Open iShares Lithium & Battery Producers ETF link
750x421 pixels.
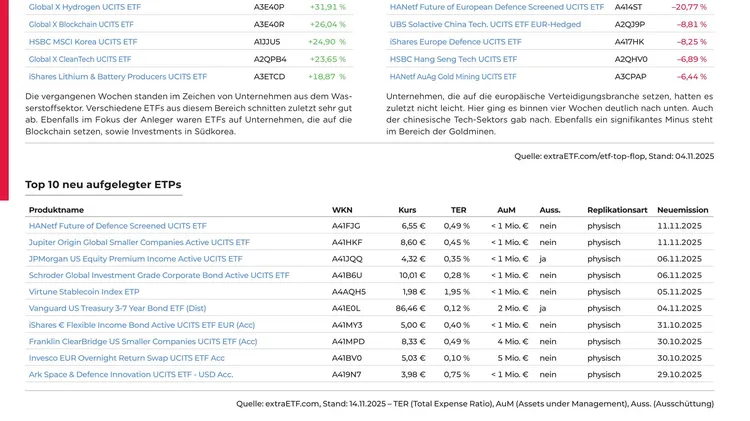(x=118, y=76)
